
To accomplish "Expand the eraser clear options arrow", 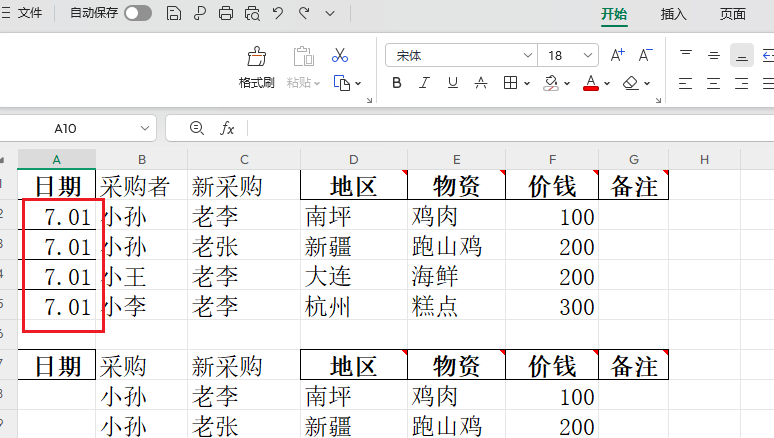I will [647, 83].
